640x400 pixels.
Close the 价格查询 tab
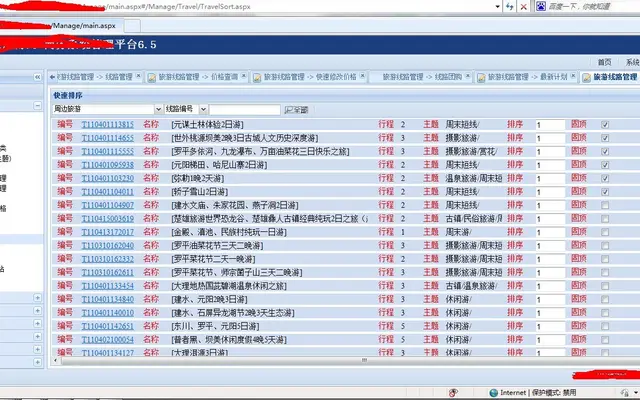coord(244,76)
